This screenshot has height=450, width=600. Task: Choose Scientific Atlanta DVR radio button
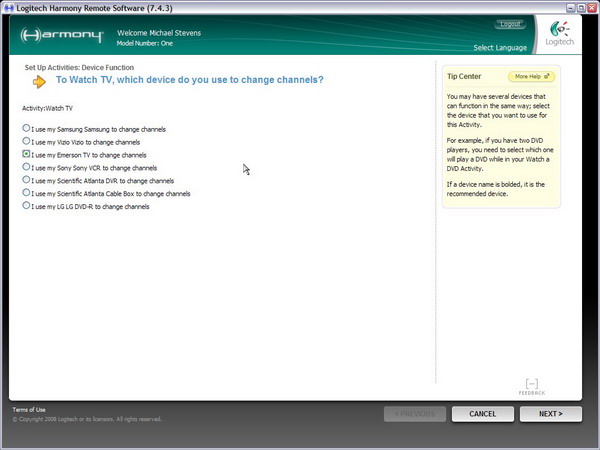pos(26,179)
